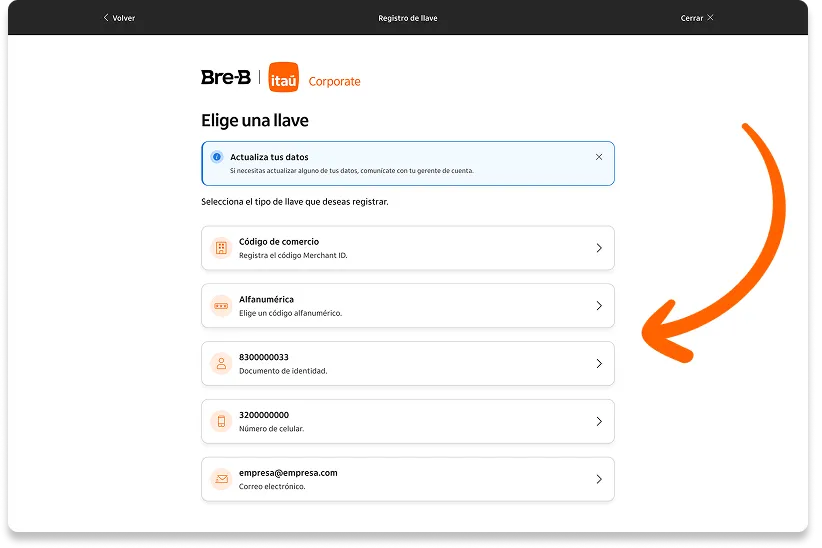The width and height of the screenshot is (822, 548).
Task: Open the empresa@empresa.com chevron
Action: pos(599,479)
